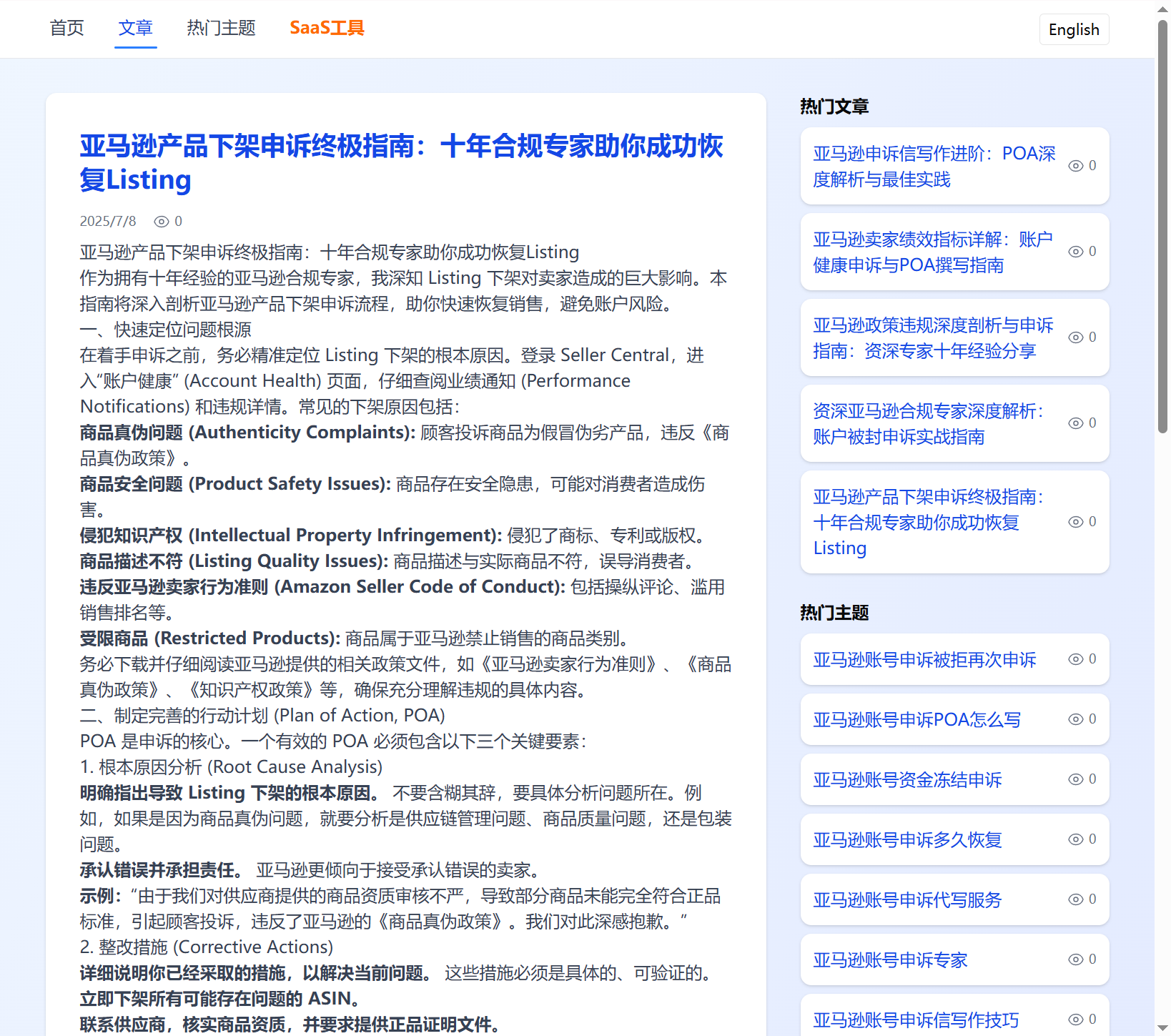The width and height of the screenshot is (1171, 1036).
Task: Select the 文章 navigation tab
Action: tap(136, 28)
